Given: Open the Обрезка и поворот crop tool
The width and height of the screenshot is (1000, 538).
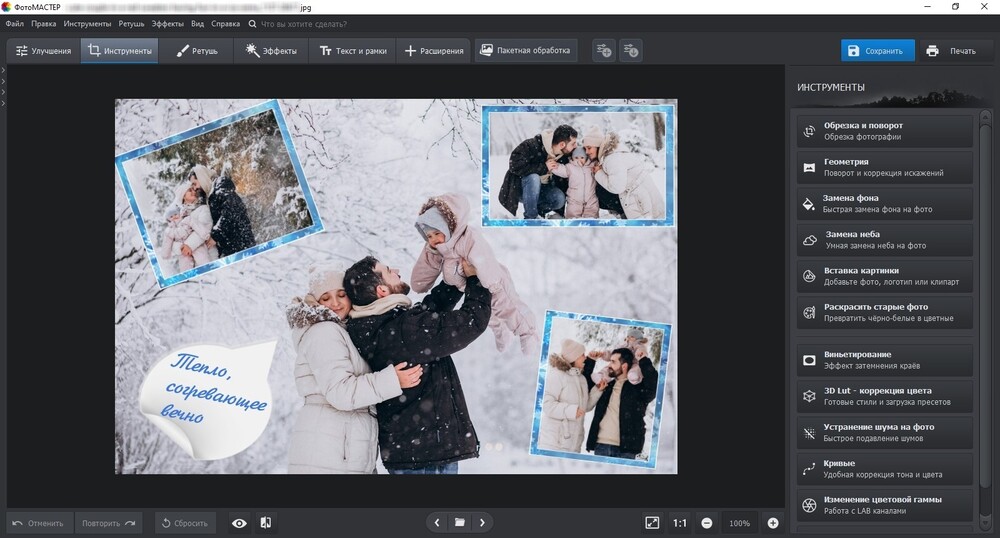Looking at the screenshot, I should pyautogui.click(x=884, y=131).
